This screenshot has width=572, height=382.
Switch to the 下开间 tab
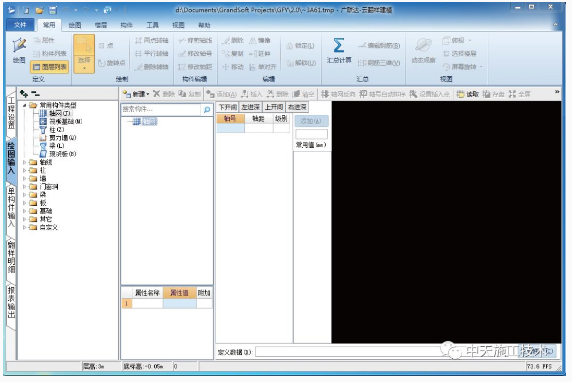(x=228, y=107)
